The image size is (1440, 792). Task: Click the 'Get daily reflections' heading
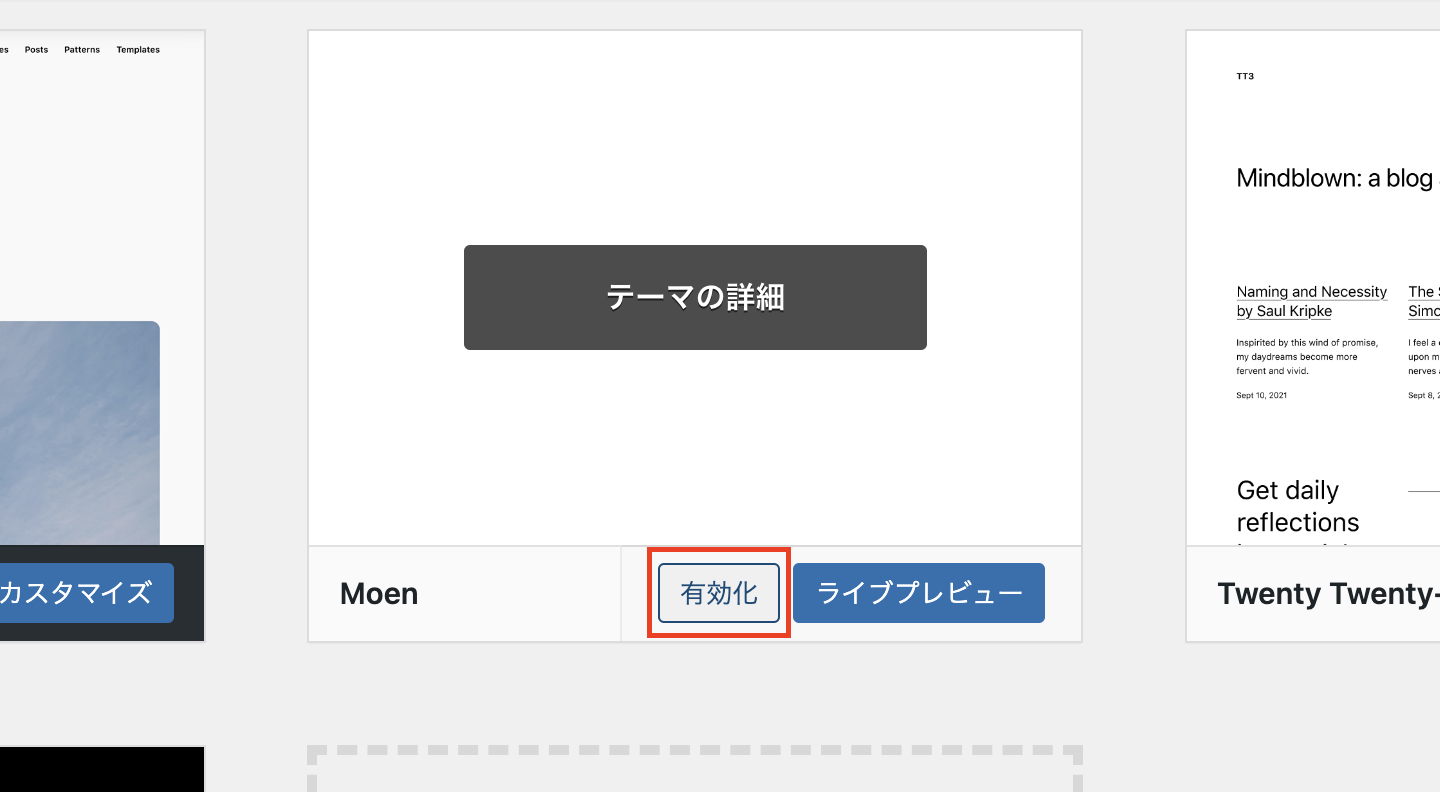pyautogui.click(x=1297, y=506)
